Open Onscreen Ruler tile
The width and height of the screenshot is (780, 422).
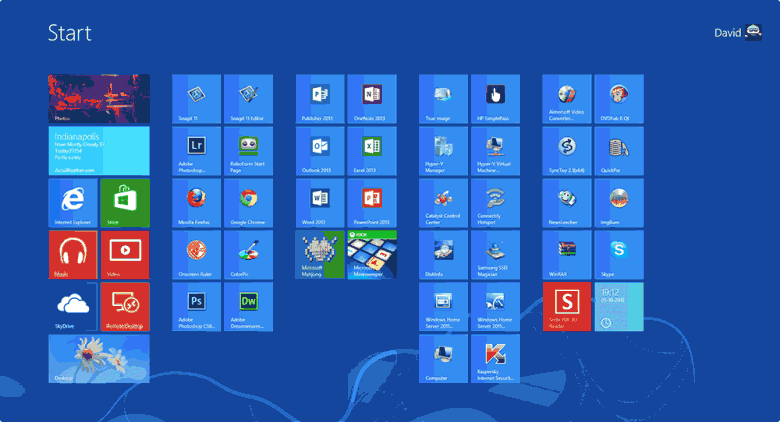pyautogui.click(x=196, y=254)
